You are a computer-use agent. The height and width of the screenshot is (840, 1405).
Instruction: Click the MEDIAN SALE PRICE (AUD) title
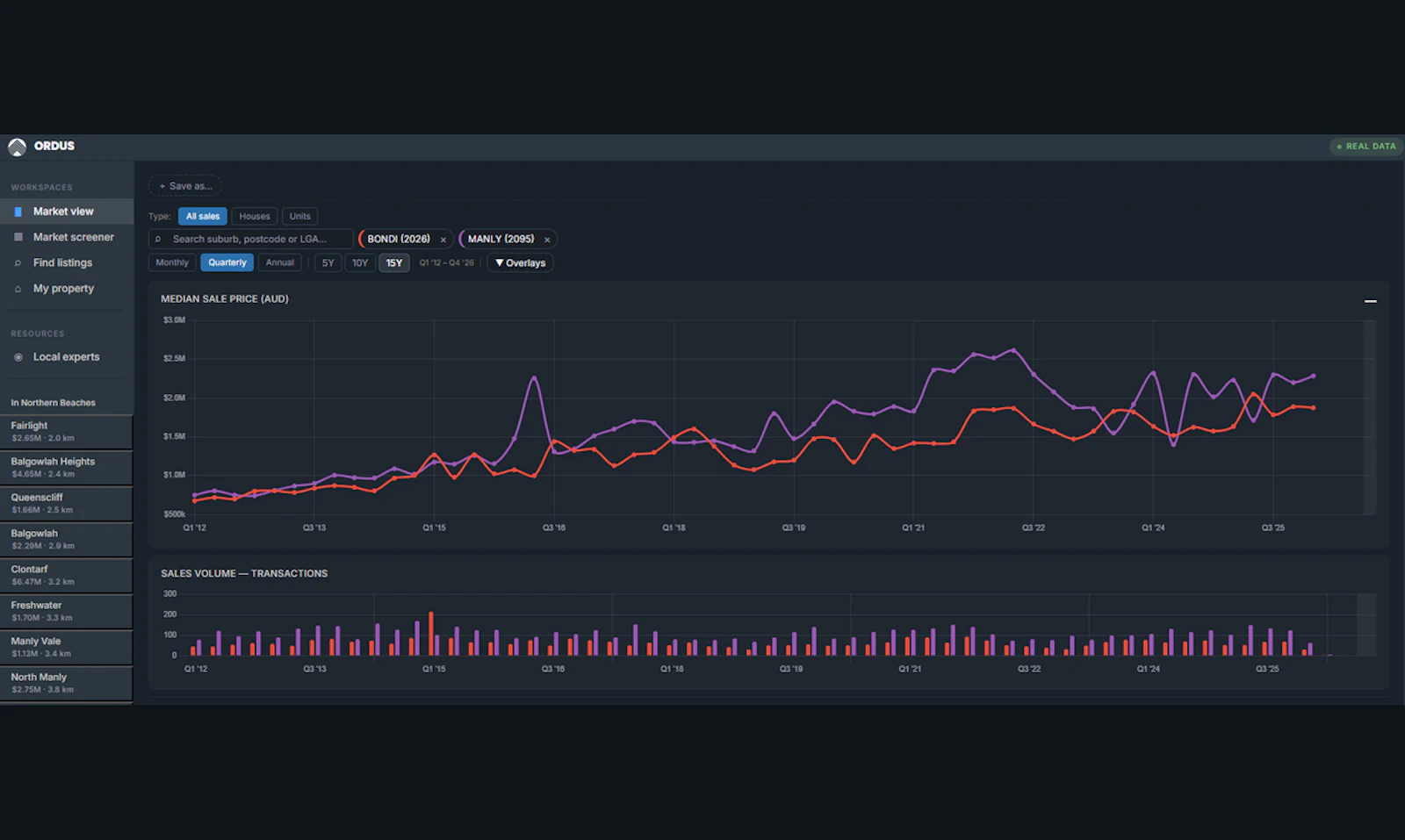tap(225, 299)
